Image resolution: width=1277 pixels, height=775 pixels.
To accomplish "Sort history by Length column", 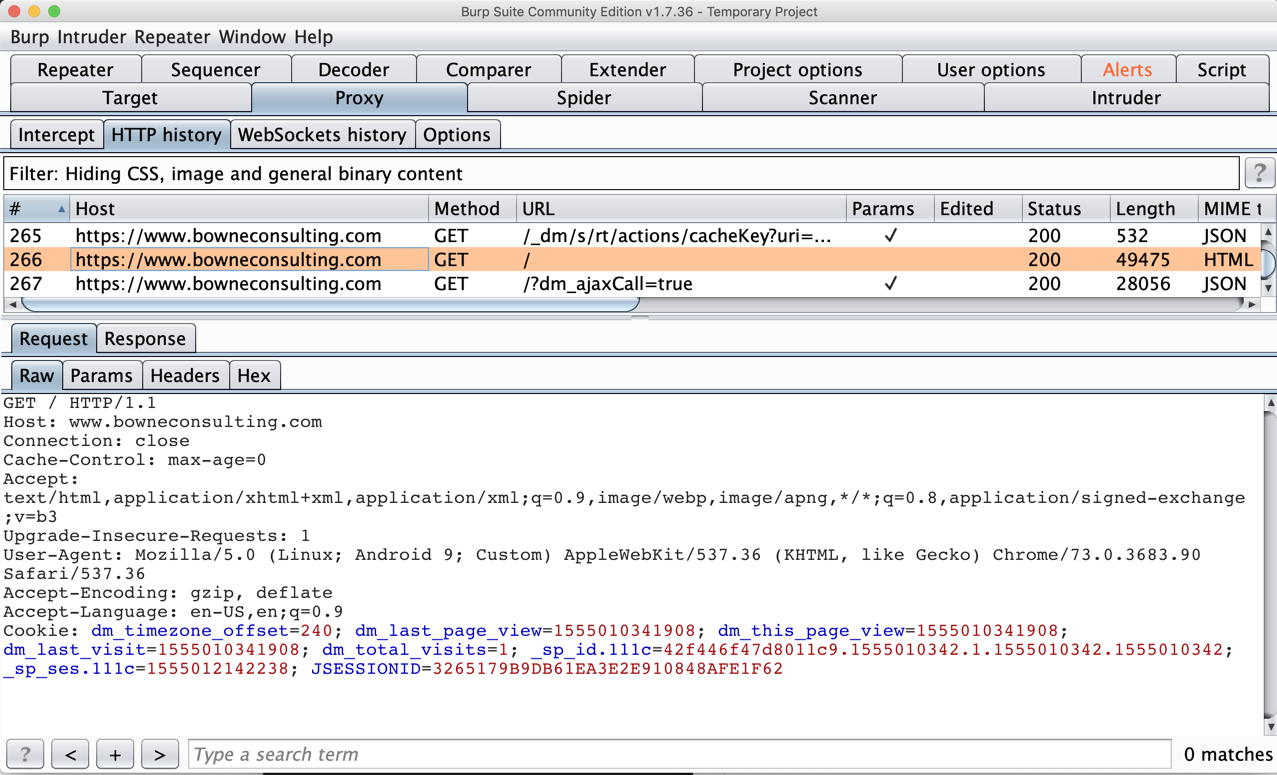I will click(1145, 209).
